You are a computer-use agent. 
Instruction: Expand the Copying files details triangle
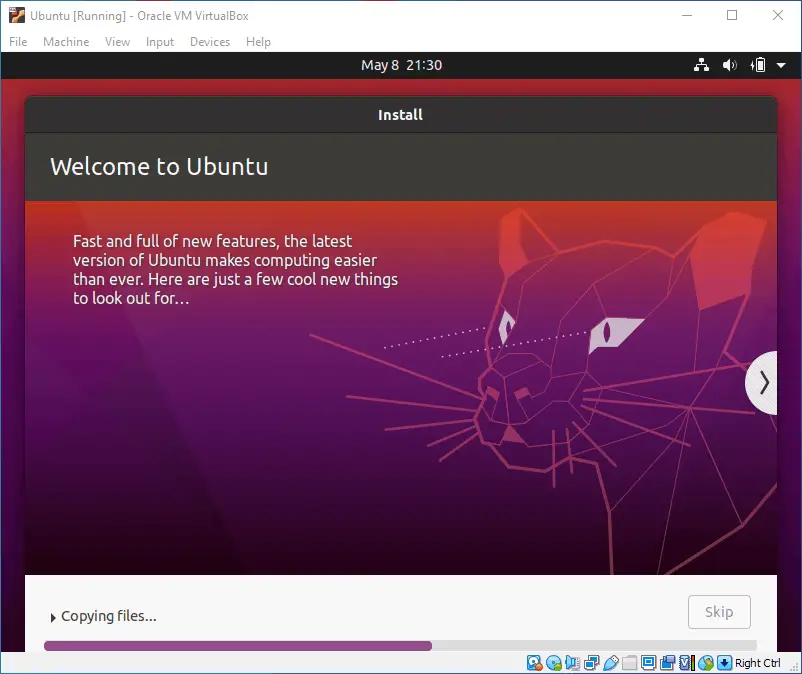53,618
